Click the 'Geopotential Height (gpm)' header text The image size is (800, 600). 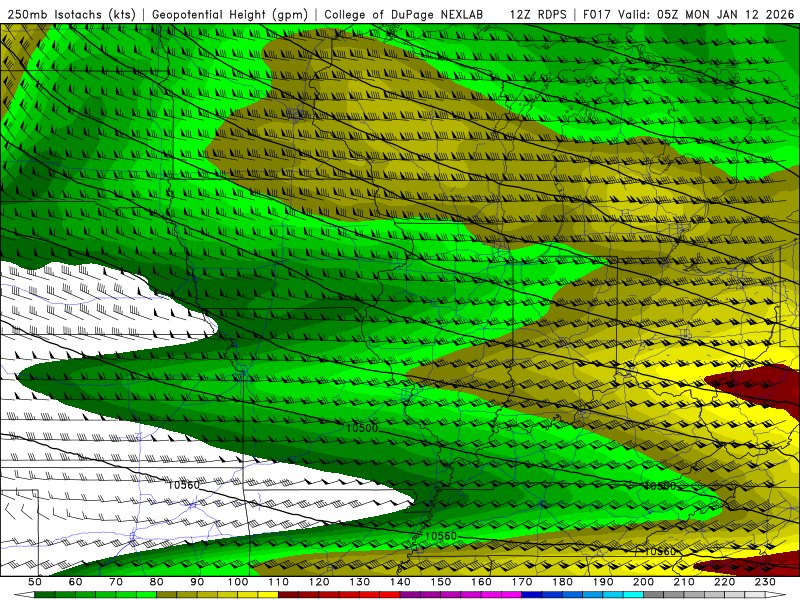pyautogui.click(x=230, y=14)
